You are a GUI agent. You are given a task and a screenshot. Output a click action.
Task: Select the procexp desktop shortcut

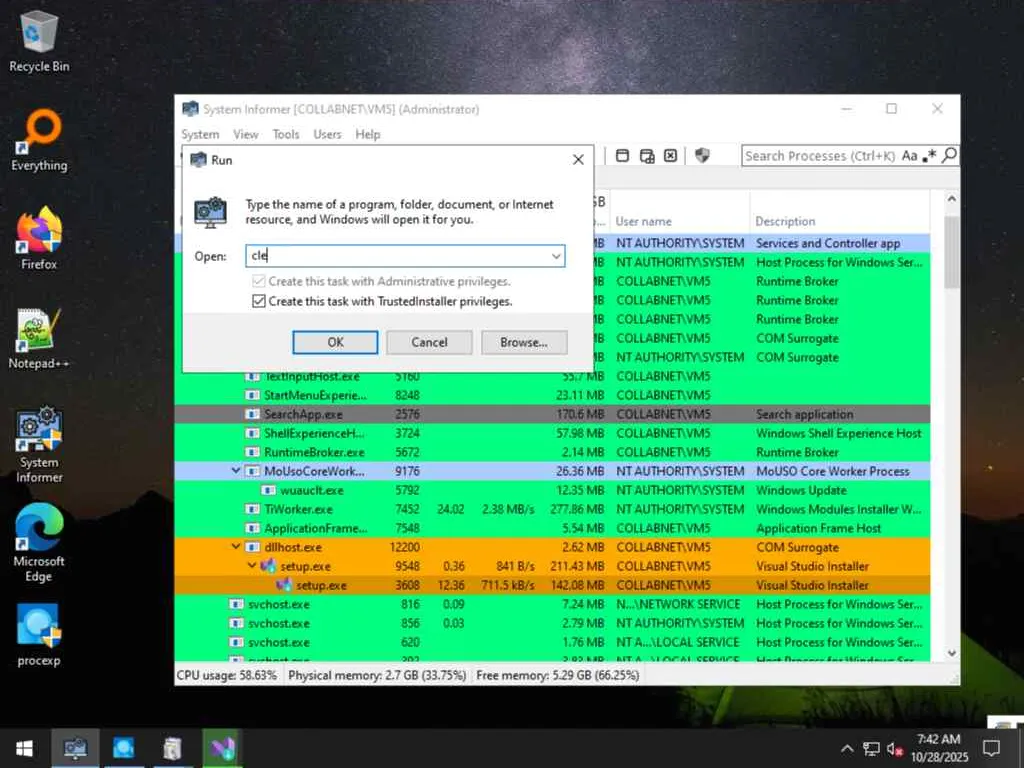point(39,635)
